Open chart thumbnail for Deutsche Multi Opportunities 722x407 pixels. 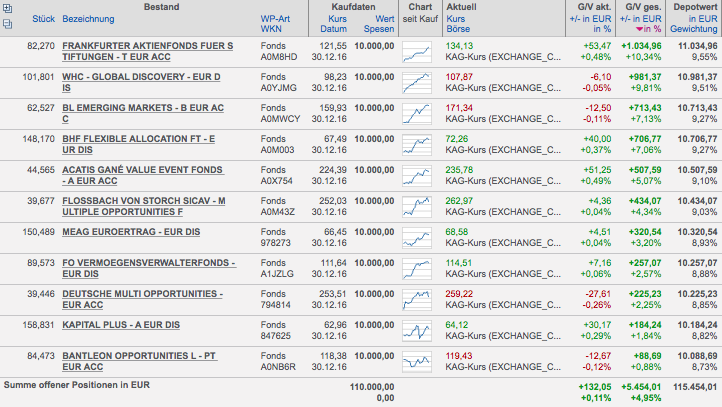[x=417, y=300]
